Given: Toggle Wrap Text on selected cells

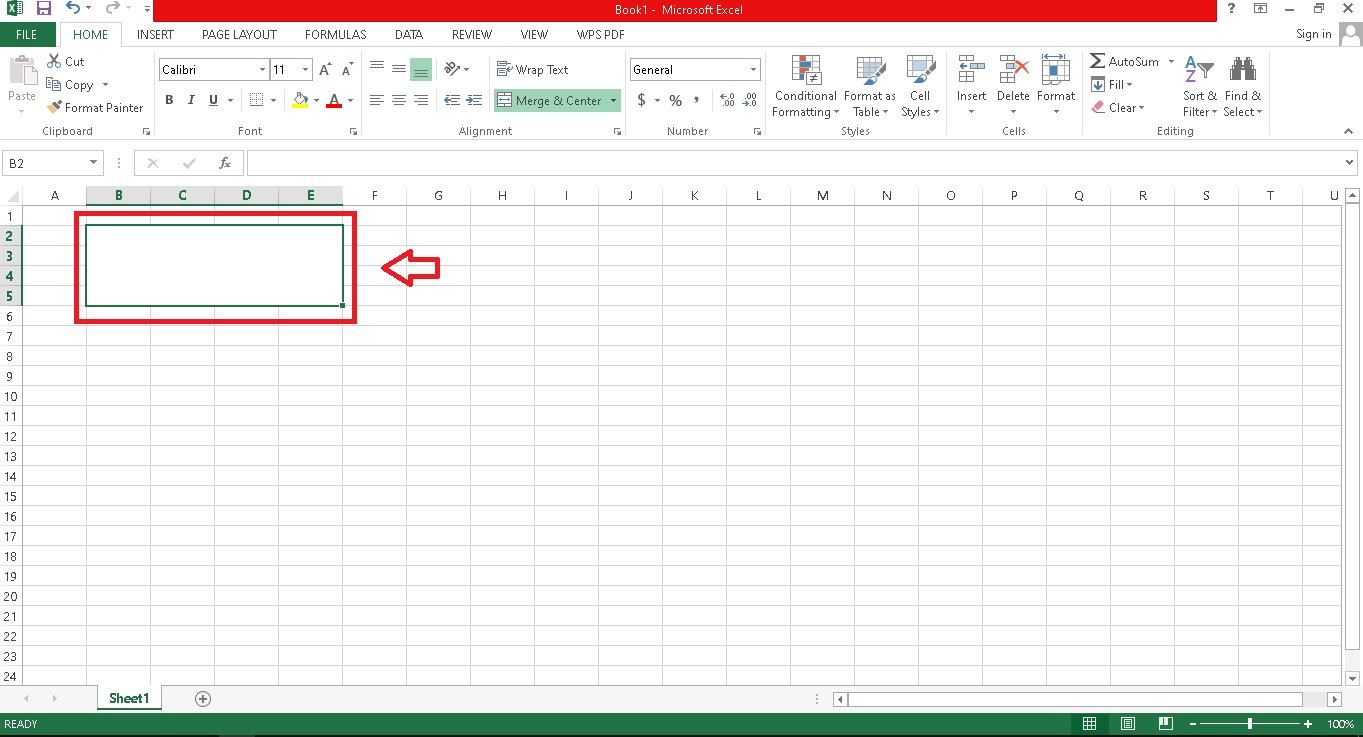Looking at the screenshot, I should point(532,70).
